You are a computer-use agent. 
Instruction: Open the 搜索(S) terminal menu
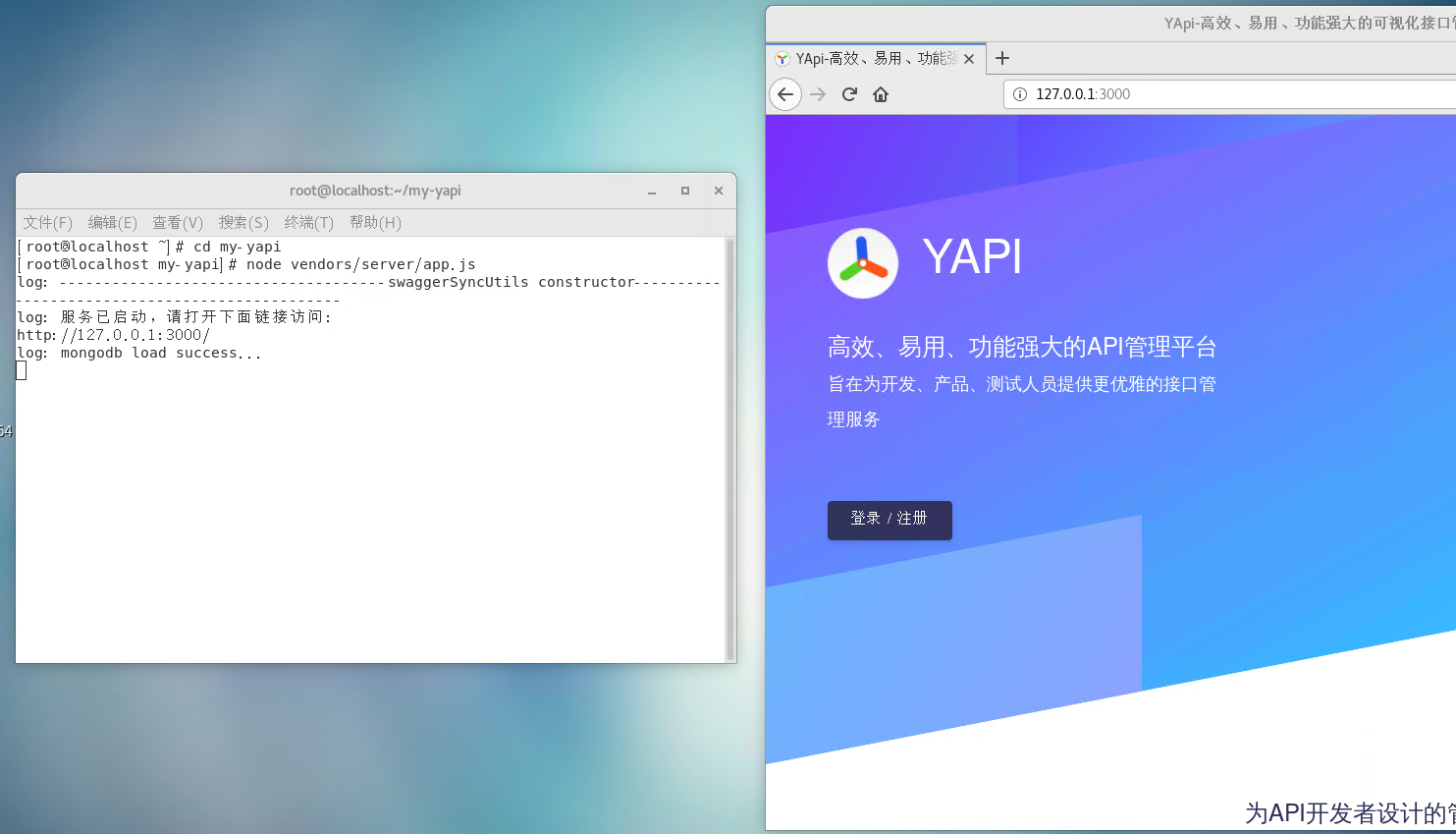pyautogui.click(x=243, y=223)
